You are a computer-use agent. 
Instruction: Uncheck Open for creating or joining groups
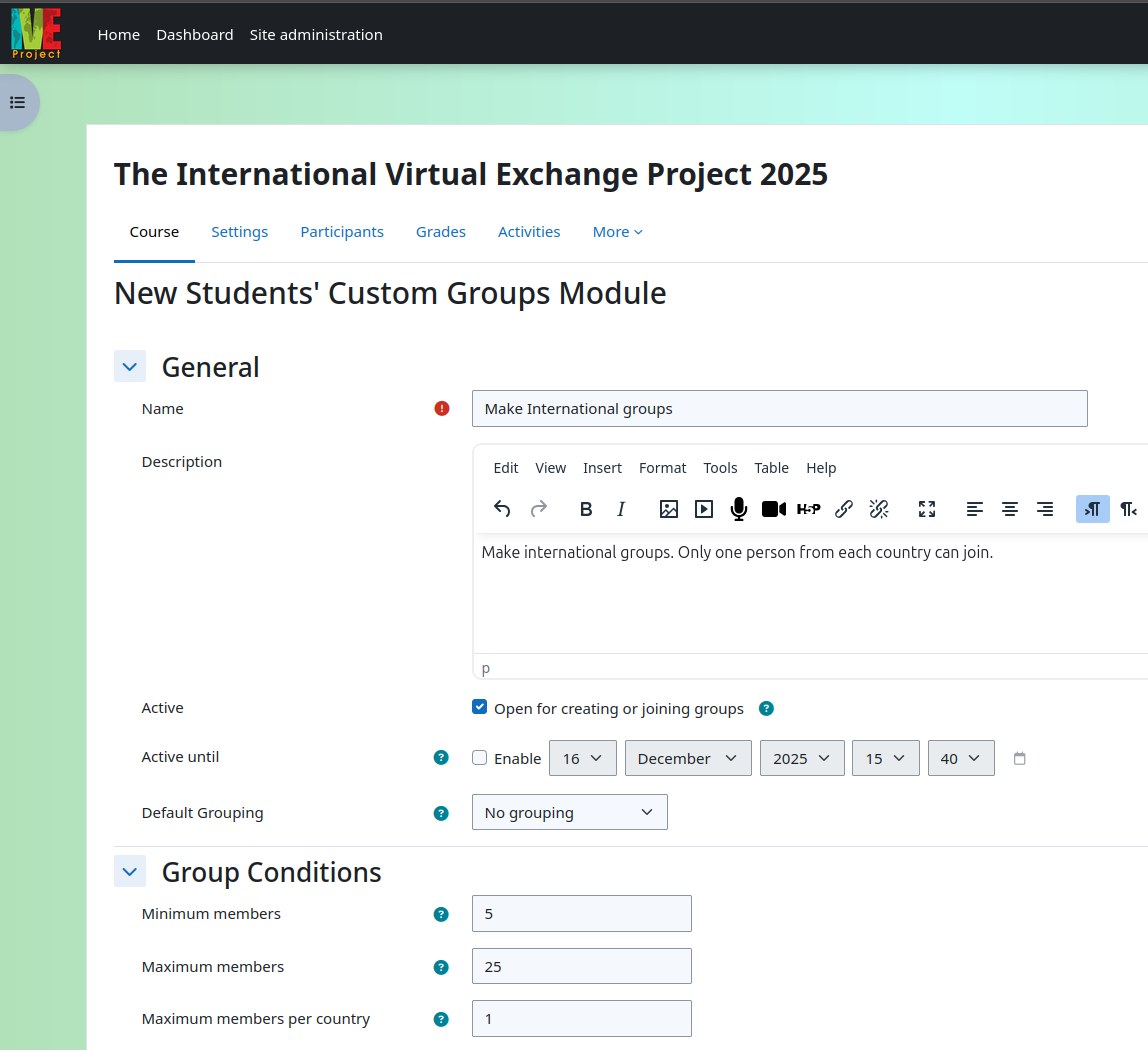click(x=480, y=707)
